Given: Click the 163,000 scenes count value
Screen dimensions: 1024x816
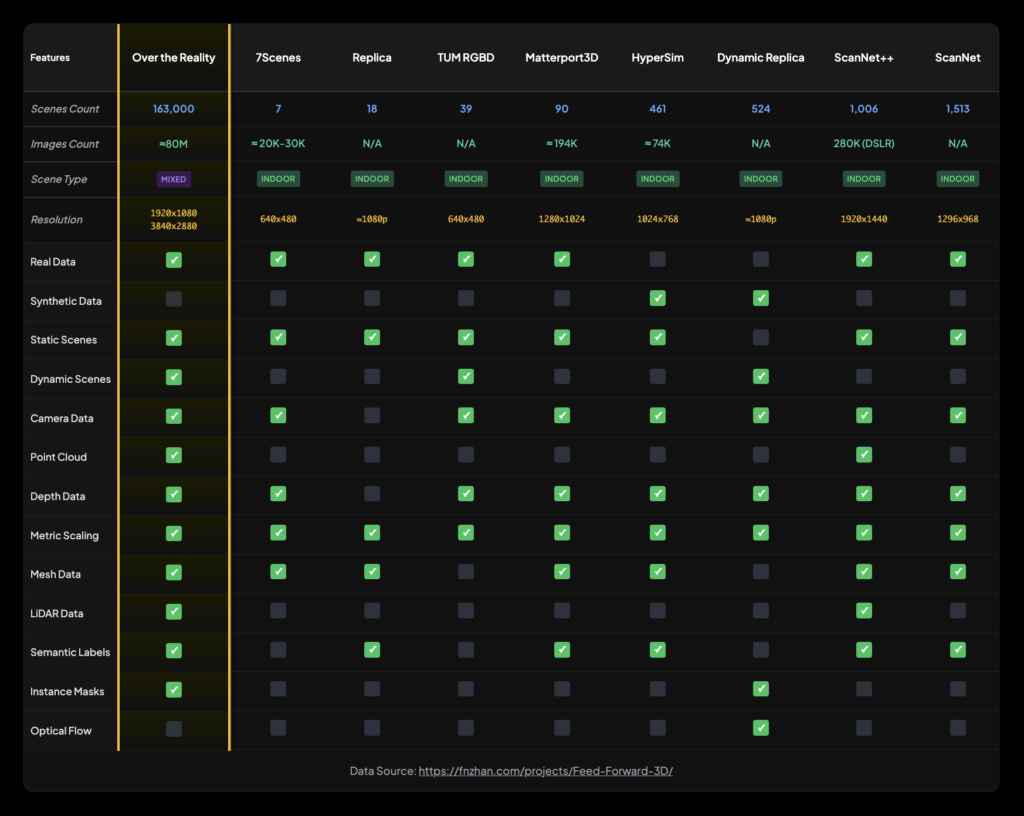Looking at the screenshot, I should [174, 109].
